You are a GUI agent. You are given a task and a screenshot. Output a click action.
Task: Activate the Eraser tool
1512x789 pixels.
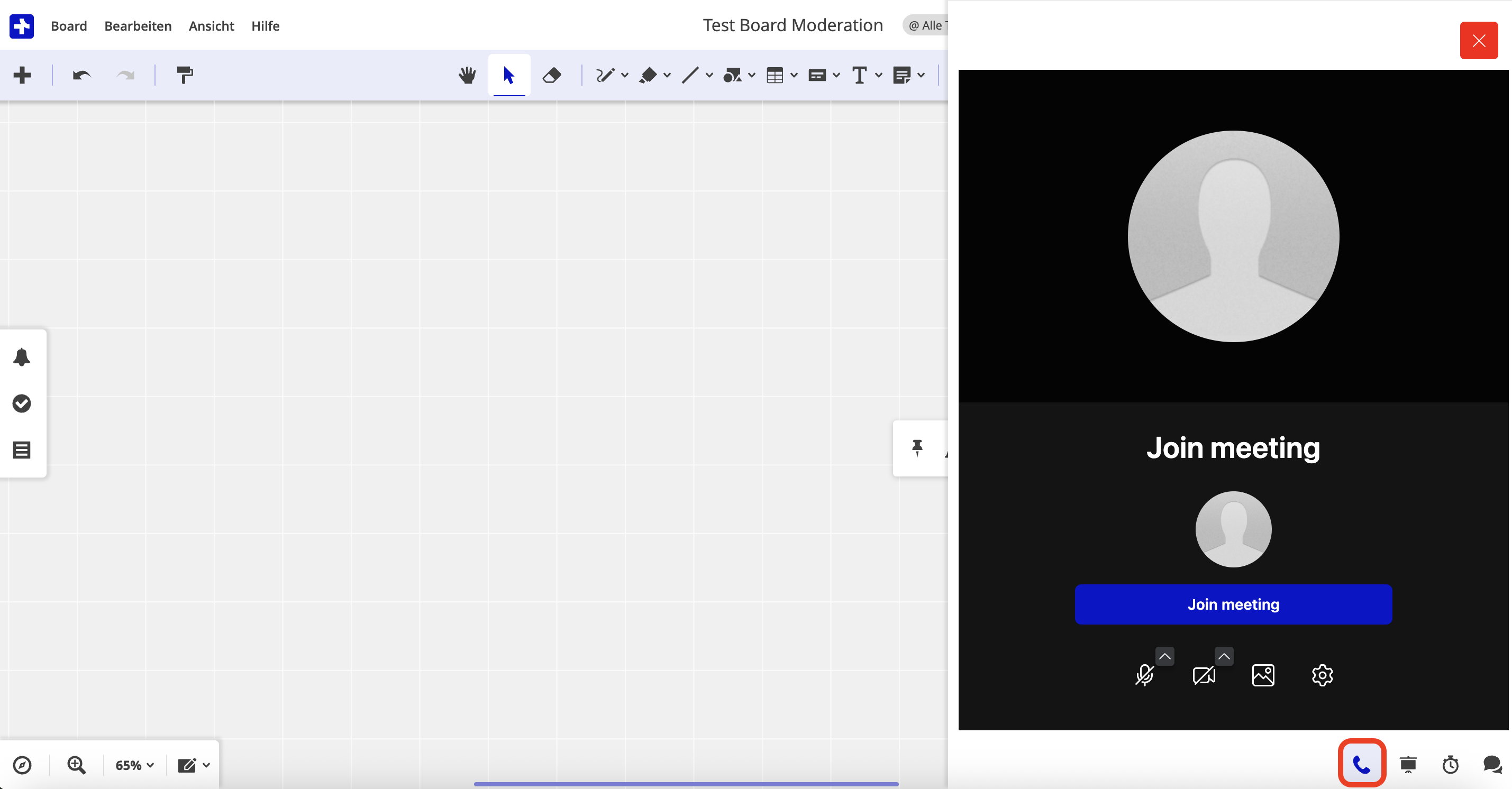point(551,75)
